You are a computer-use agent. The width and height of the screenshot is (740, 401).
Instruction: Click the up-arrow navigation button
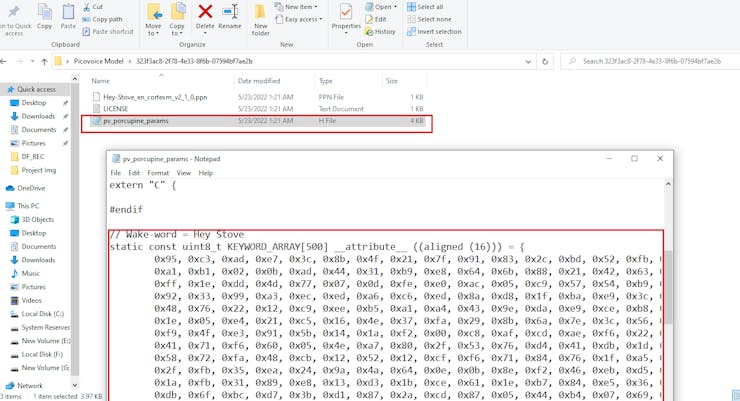pos(42,61)
